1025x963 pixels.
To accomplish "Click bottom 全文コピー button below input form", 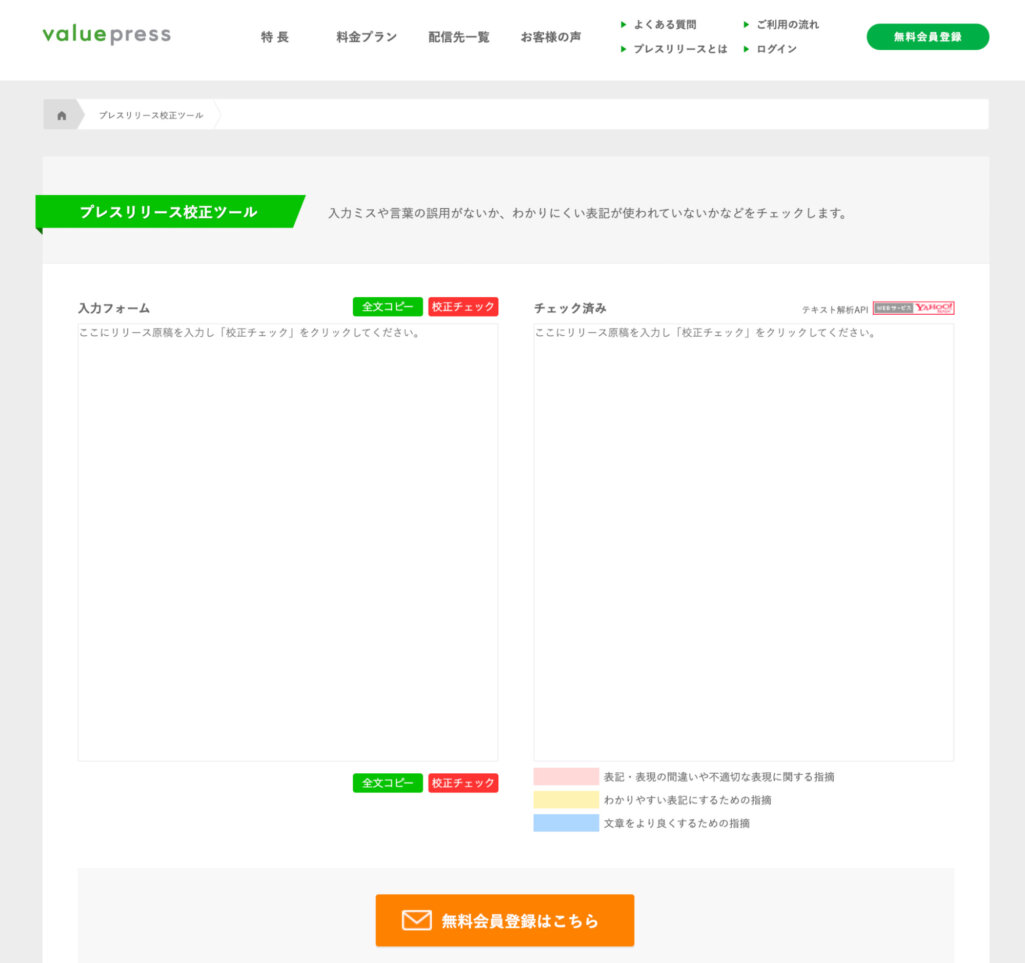I will (387, 783).
